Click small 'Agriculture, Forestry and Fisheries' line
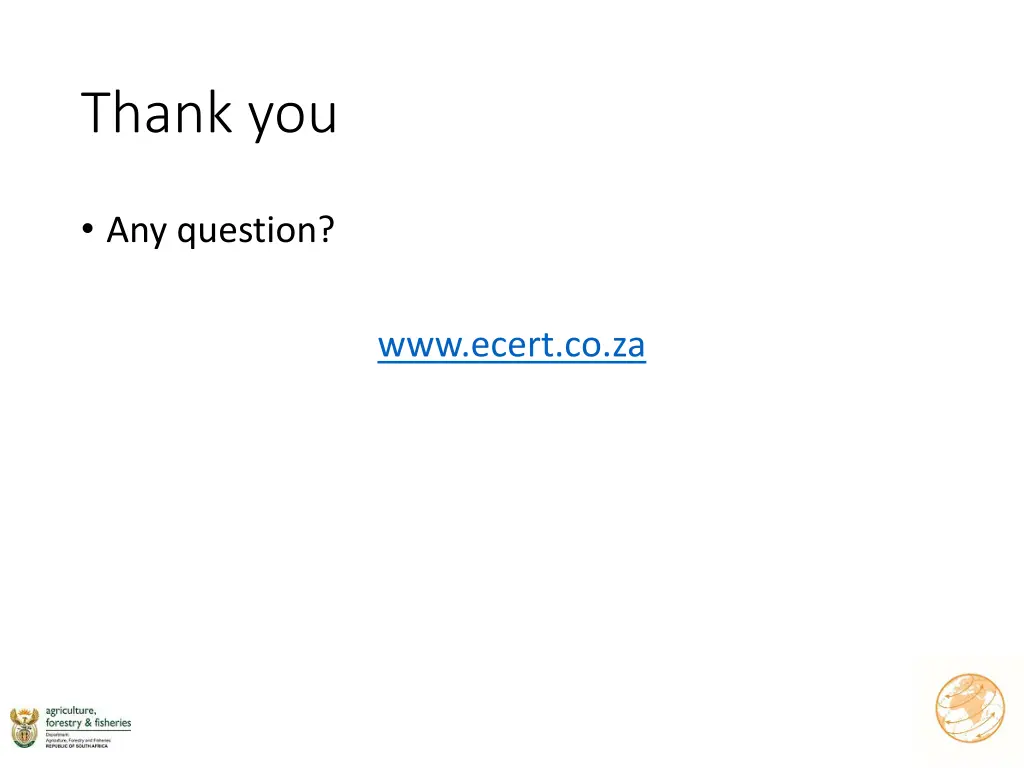Image resolution: width=1024 pixels, height=768 pixels. point(77,740)
